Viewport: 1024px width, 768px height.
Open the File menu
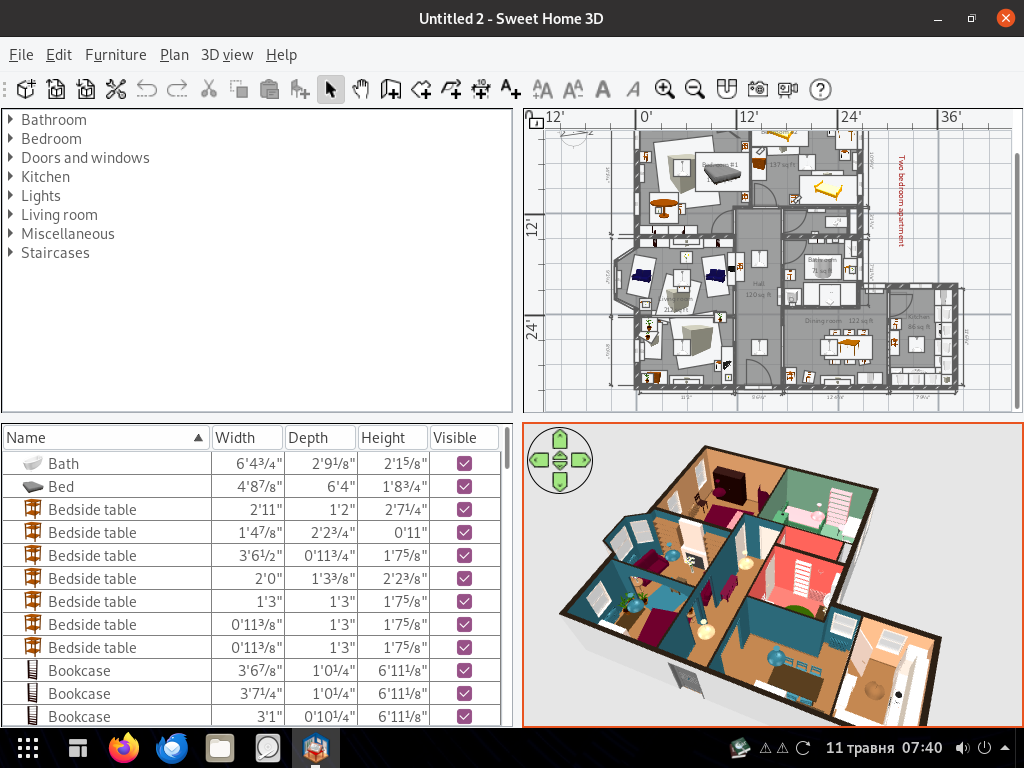pyautogui.click(x=21, y=55)
